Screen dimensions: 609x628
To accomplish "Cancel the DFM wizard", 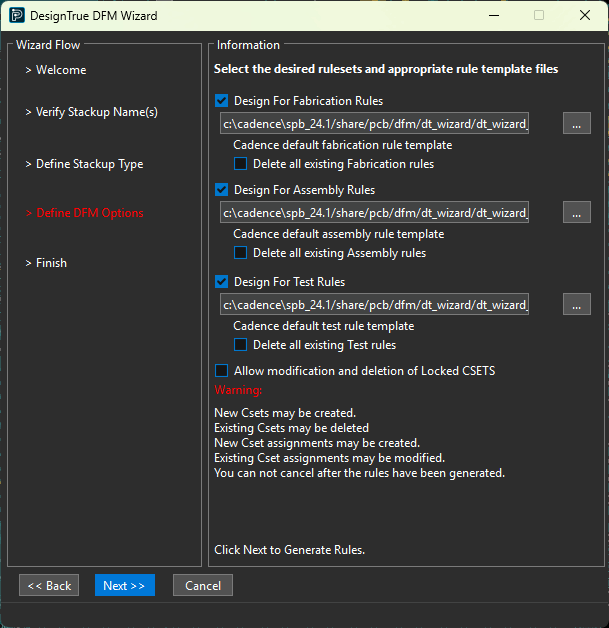I will coord(203,585).
